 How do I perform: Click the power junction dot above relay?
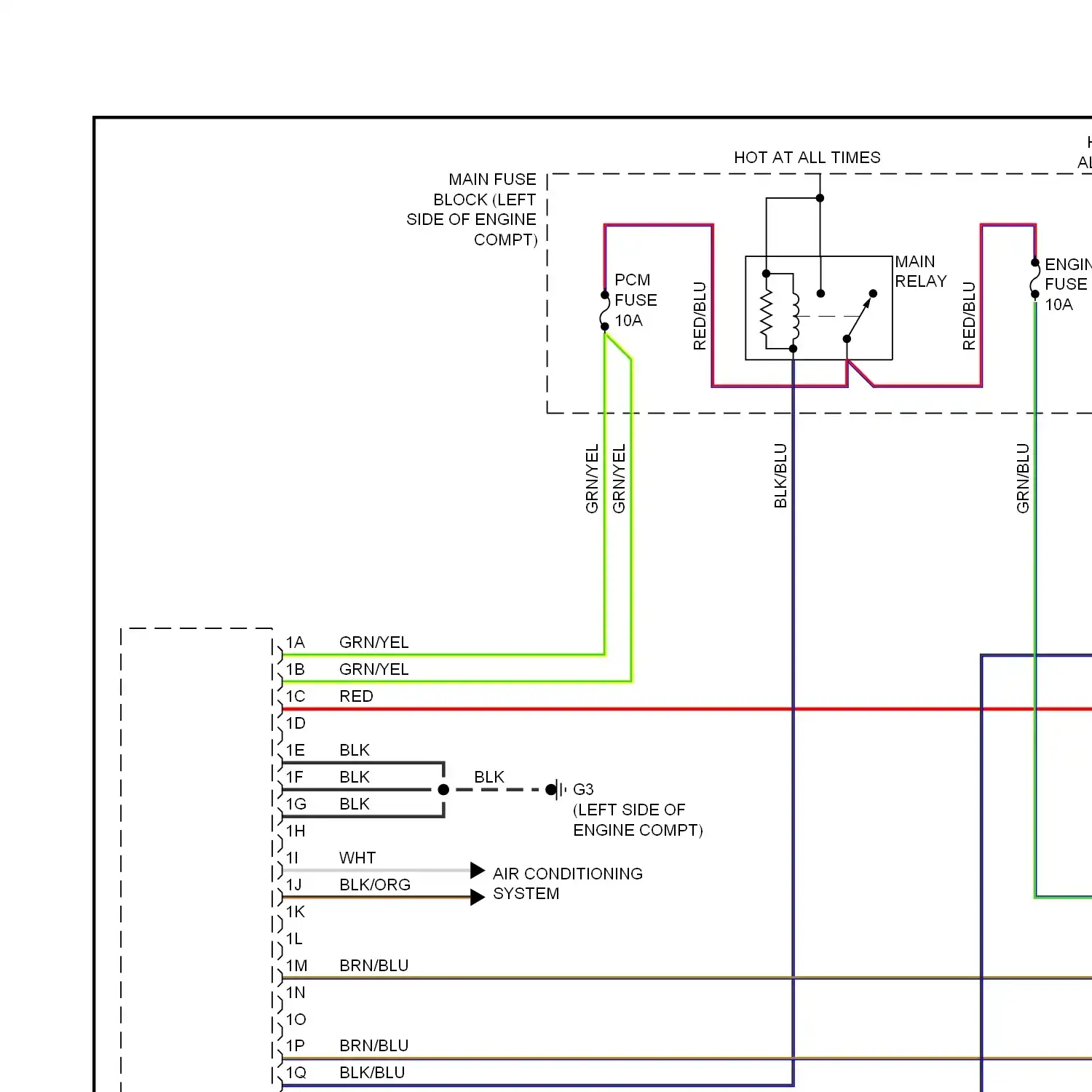point(820,198)
